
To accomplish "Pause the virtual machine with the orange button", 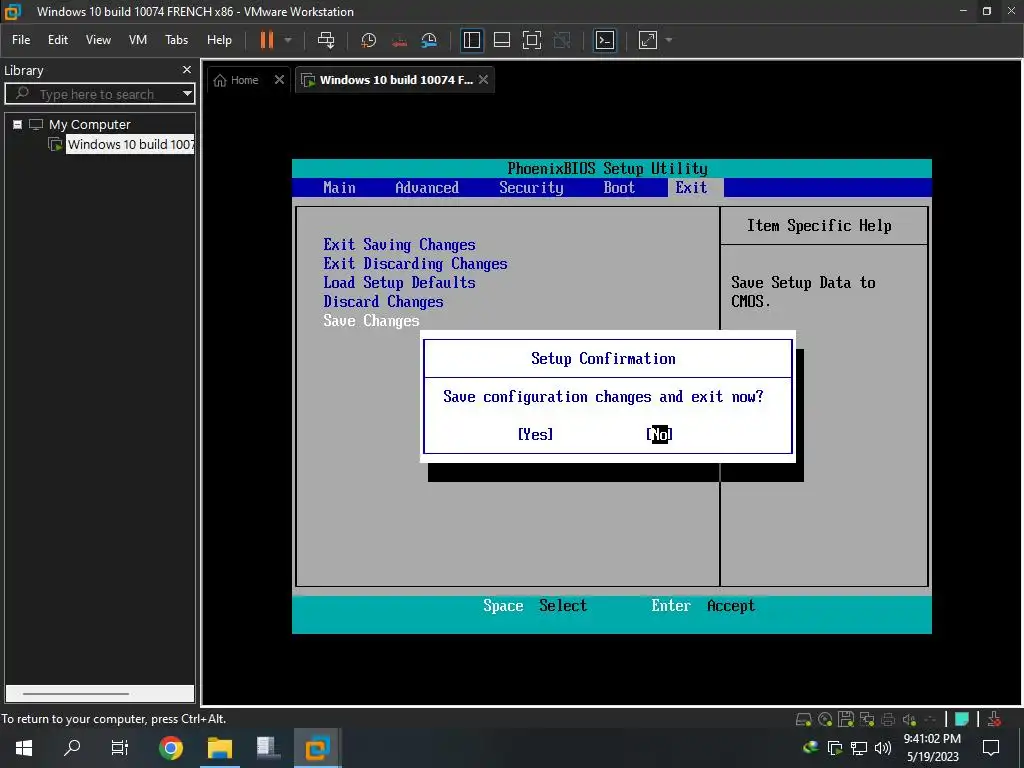I will [266, 40].
